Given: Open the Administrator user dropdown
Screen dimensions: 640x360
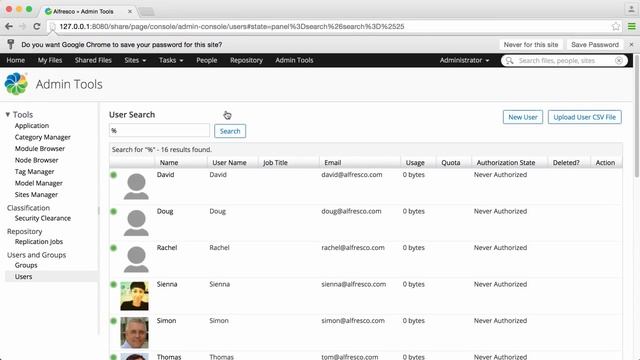Looking at the screenshot, I should tap(464, 60).
